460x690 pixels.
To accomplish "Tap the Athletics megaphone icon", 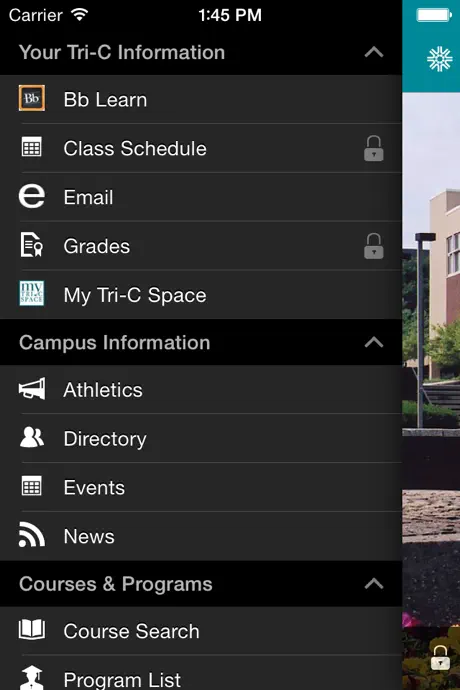I will pos(32,389).
